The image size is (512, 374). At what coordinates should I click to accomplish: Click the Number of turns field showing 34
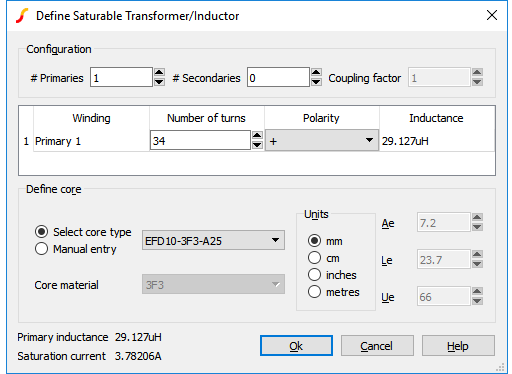200,140
